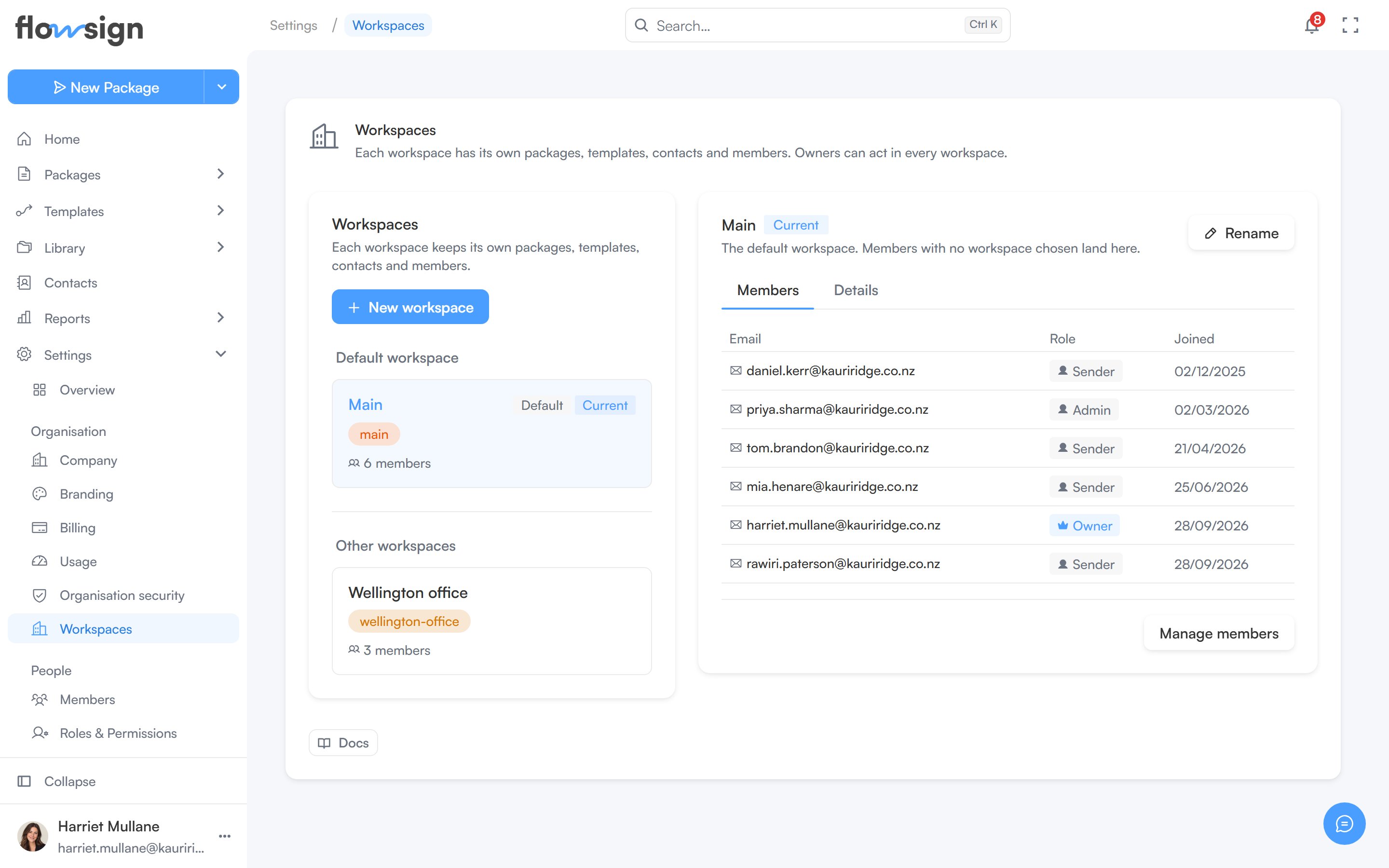Click the Templates icon in sidebar

24,211
